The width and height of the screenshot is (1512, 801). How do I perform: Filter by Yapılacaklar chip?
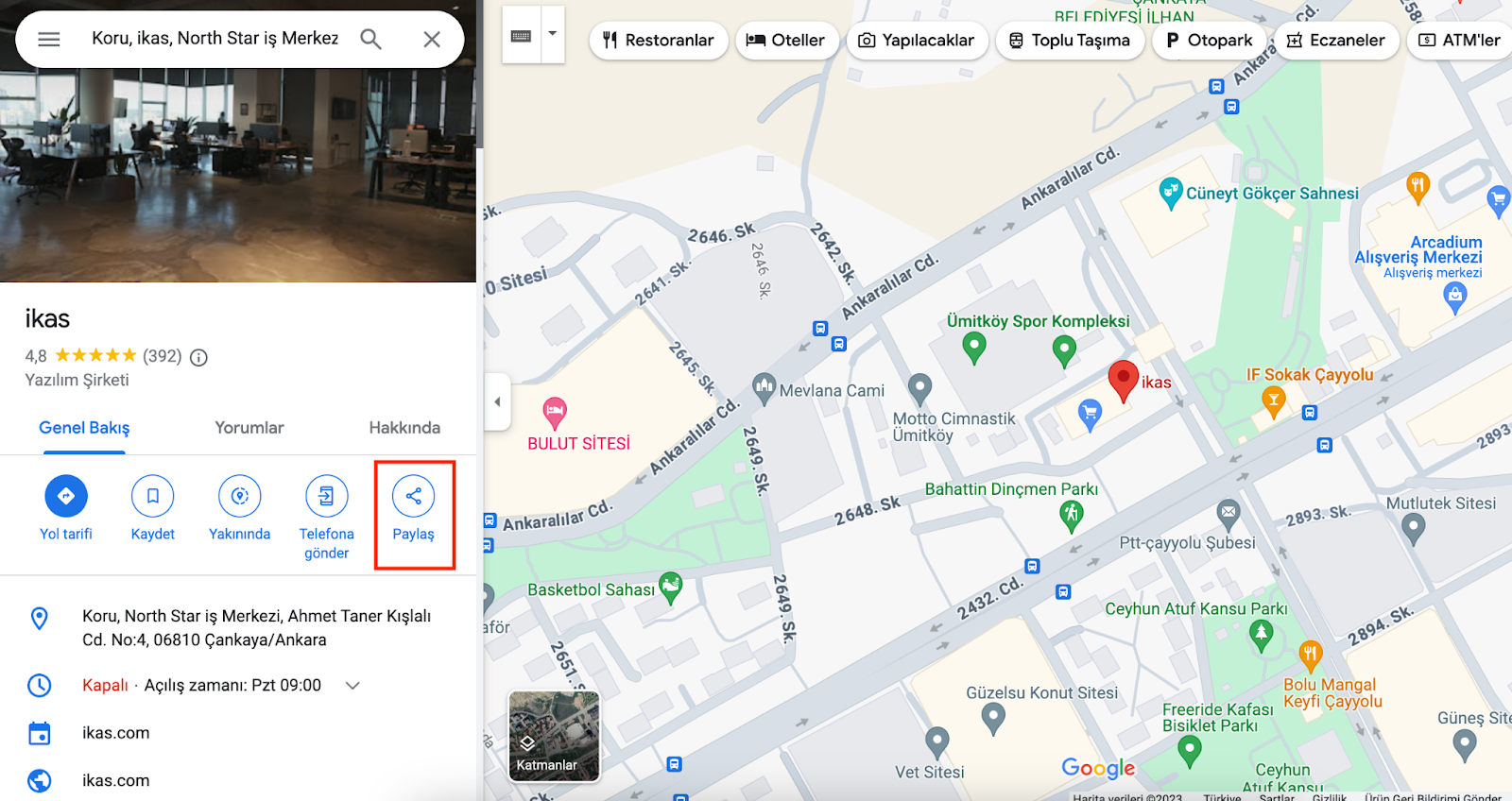[x=917, y=40]
